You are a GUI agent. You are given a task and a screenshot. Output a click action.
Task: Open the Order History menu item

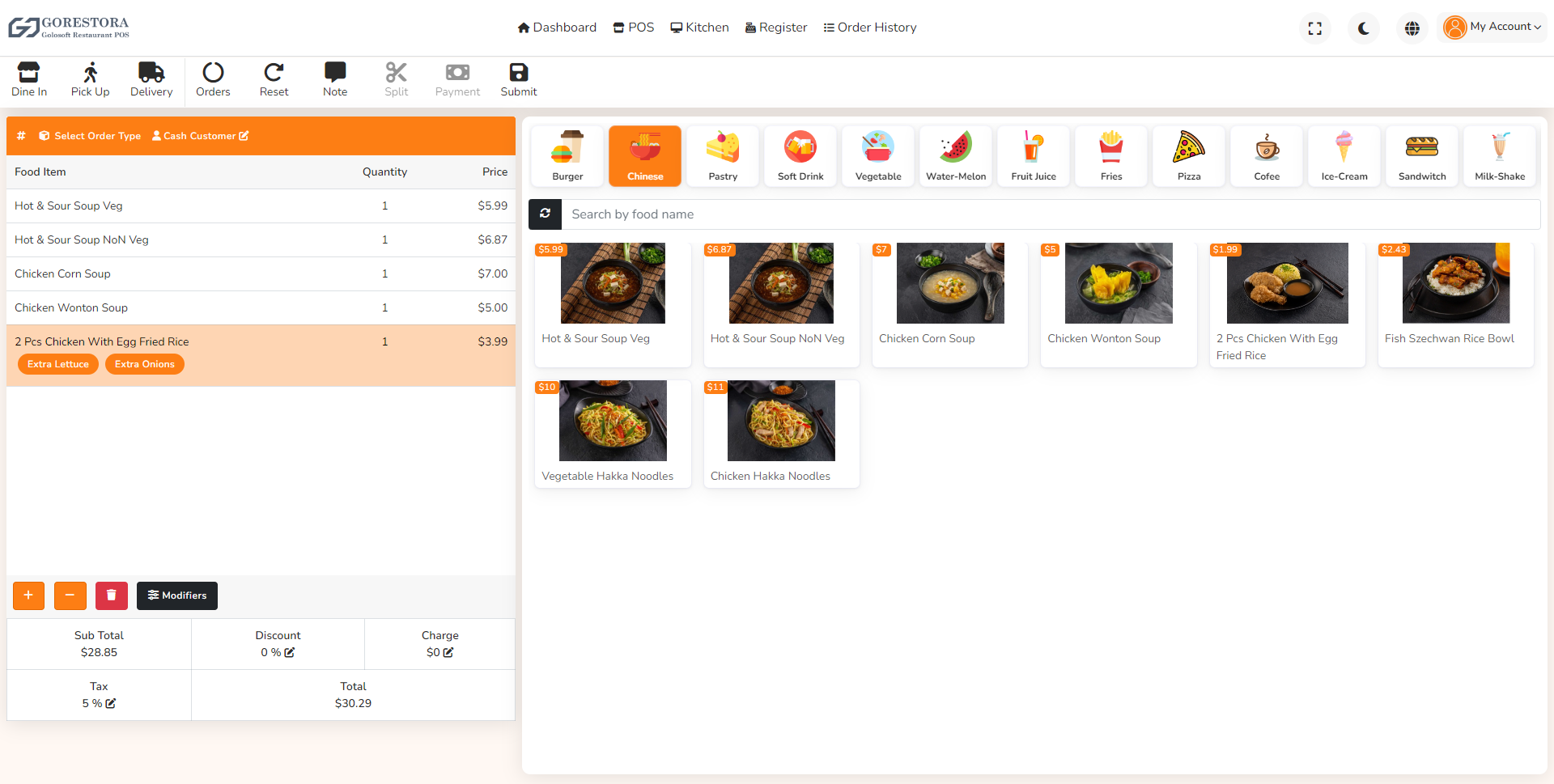(869, 27)
